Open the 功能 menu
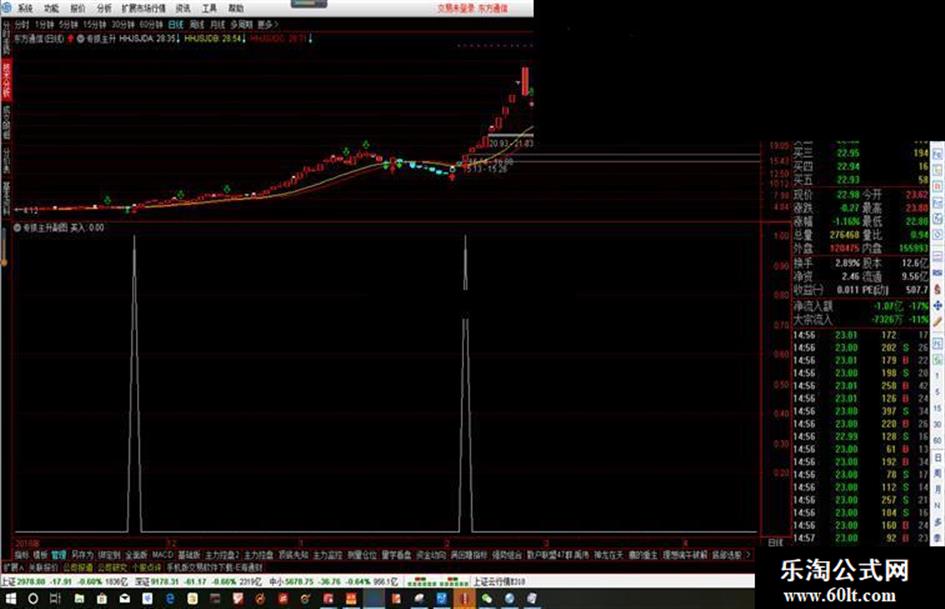Image resolution: width=945 pixels, height=609 pixels. click(52, 8)
